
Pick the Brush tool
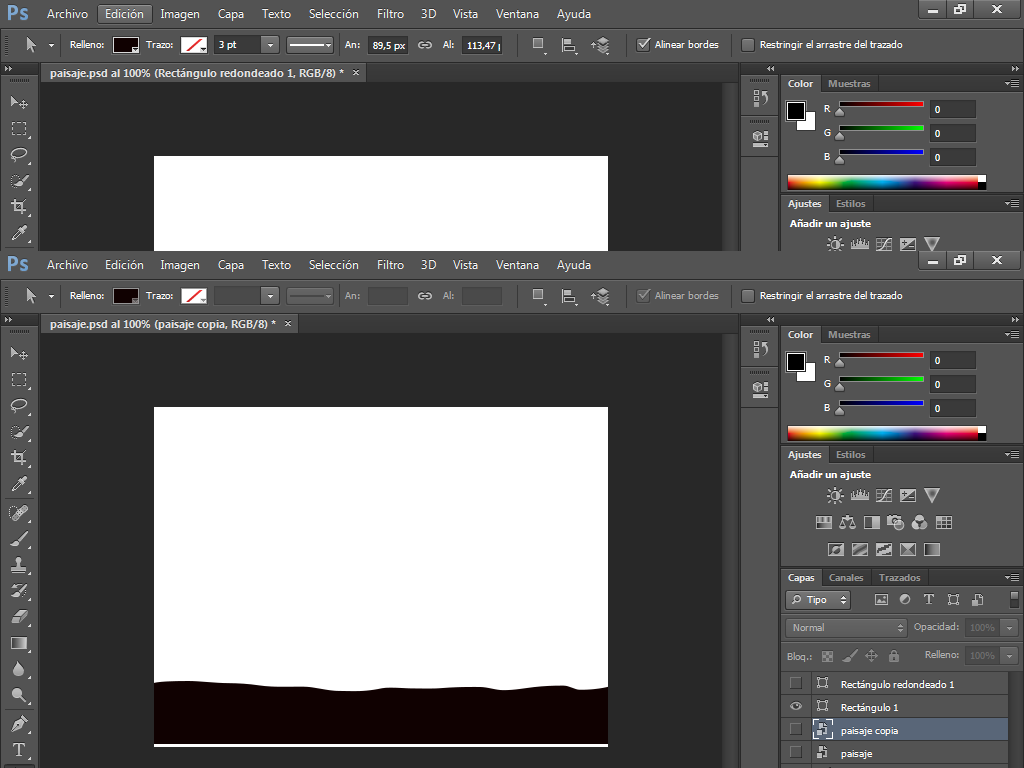click(x=19, y=539)
